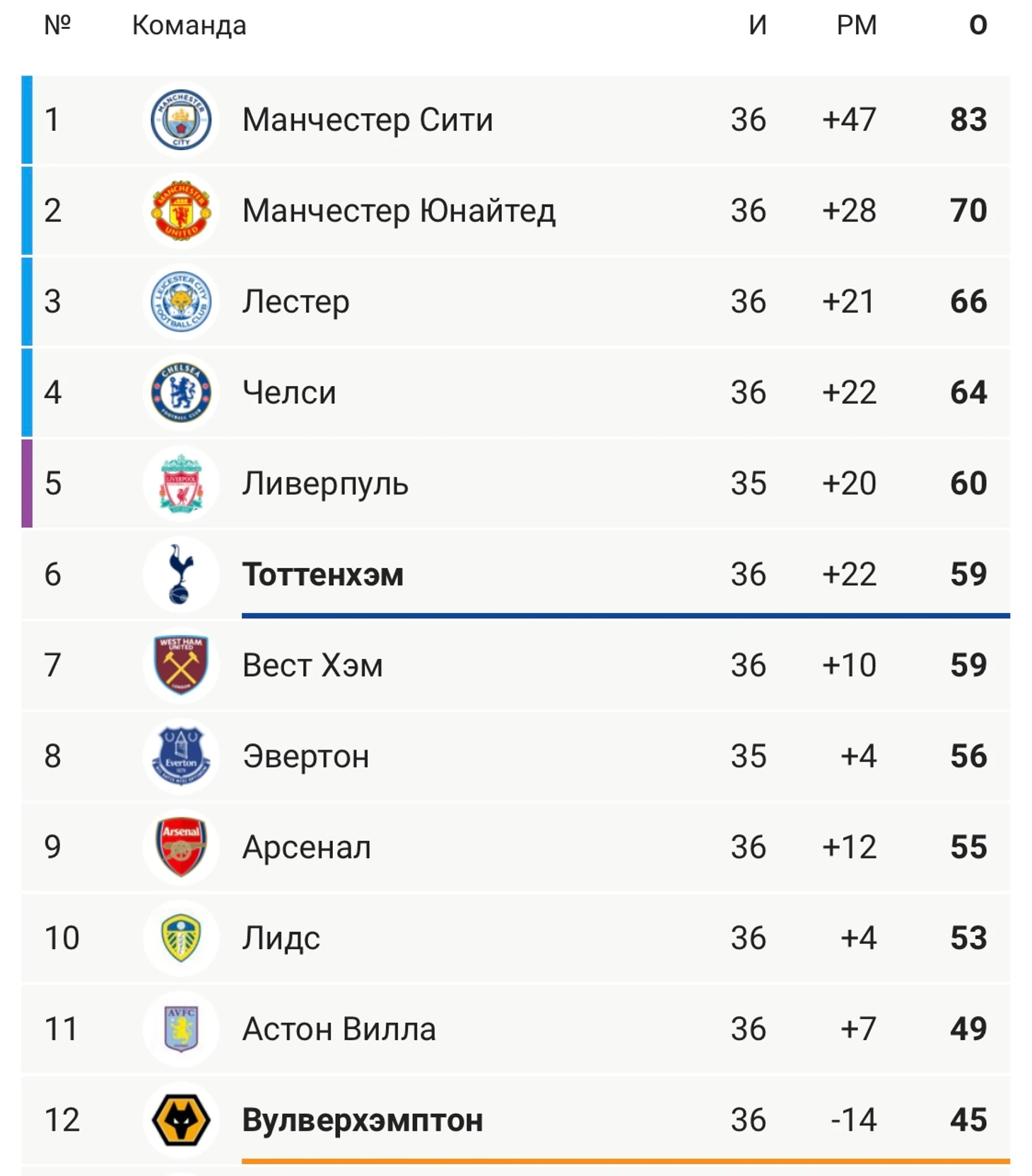Select the Everton club crest
The width and height of the screenshot is (1032, 1176).
pos(181,756)
